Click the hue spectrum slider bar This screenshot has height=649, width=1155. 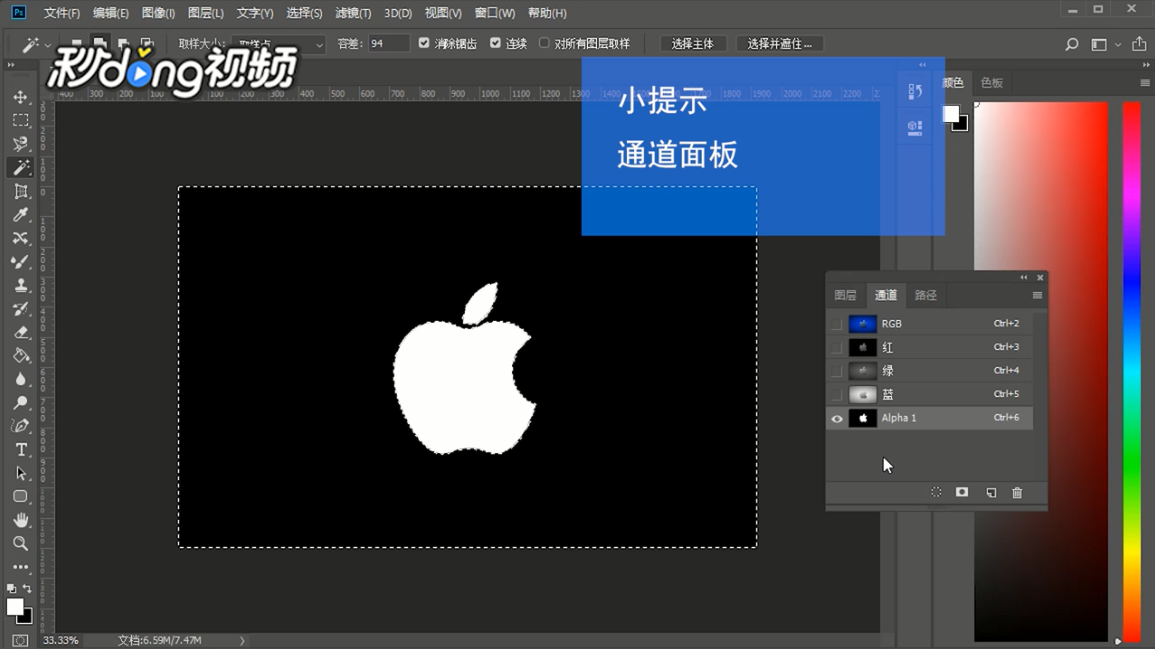(1131, 372)
